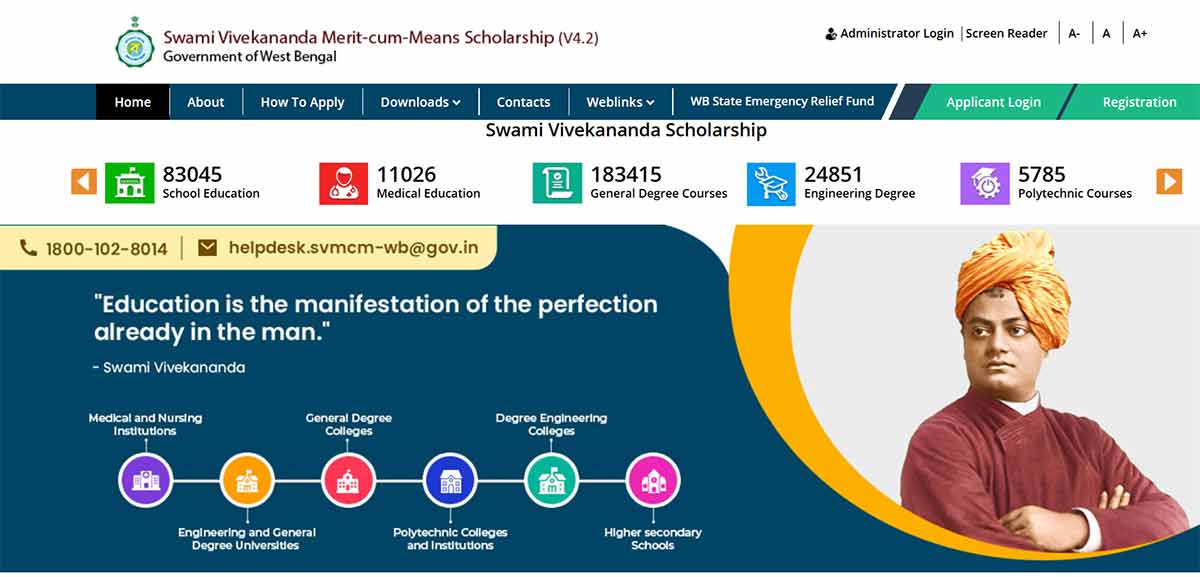Viewport: 1200px width, 577px height.
Task: Open the About page
Action: coord(206,102)
